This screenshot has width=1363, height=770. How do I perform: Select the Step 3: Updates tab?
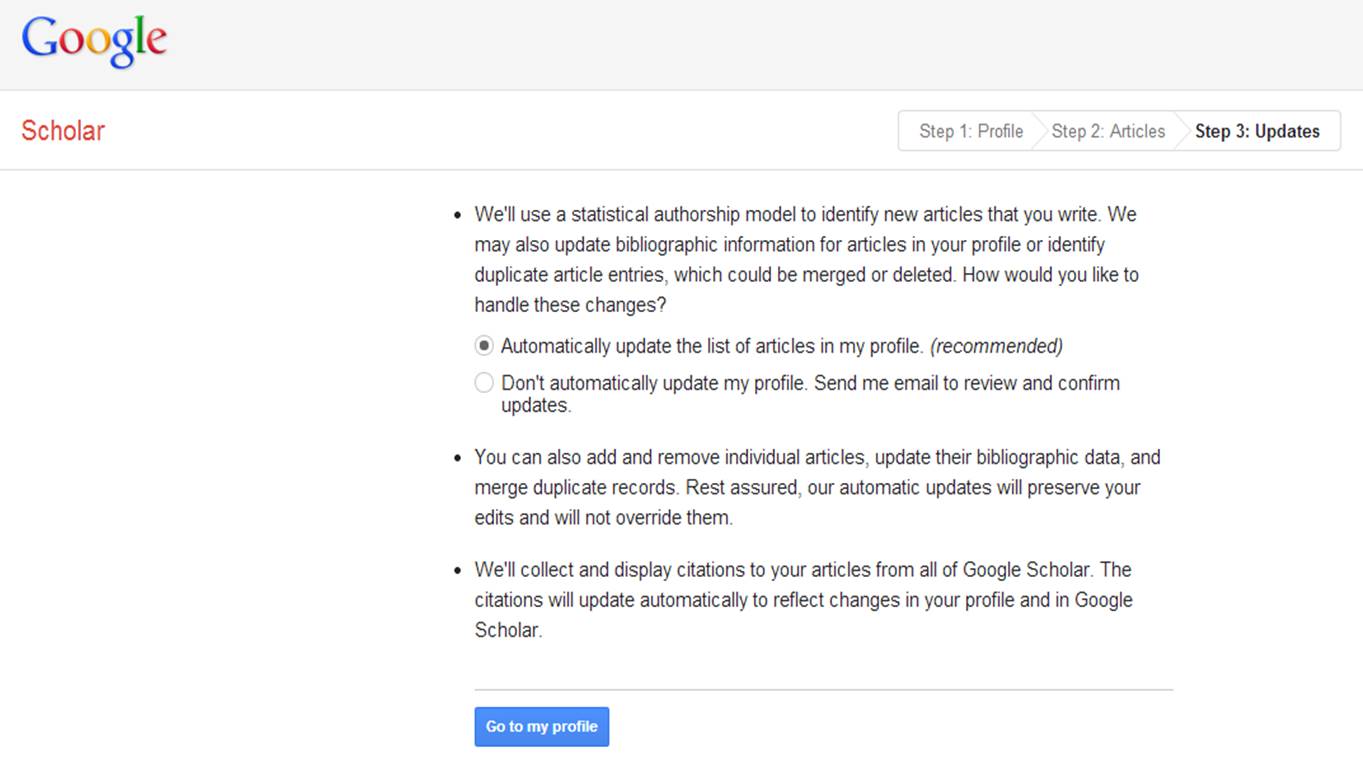(x=1257, y=131)
